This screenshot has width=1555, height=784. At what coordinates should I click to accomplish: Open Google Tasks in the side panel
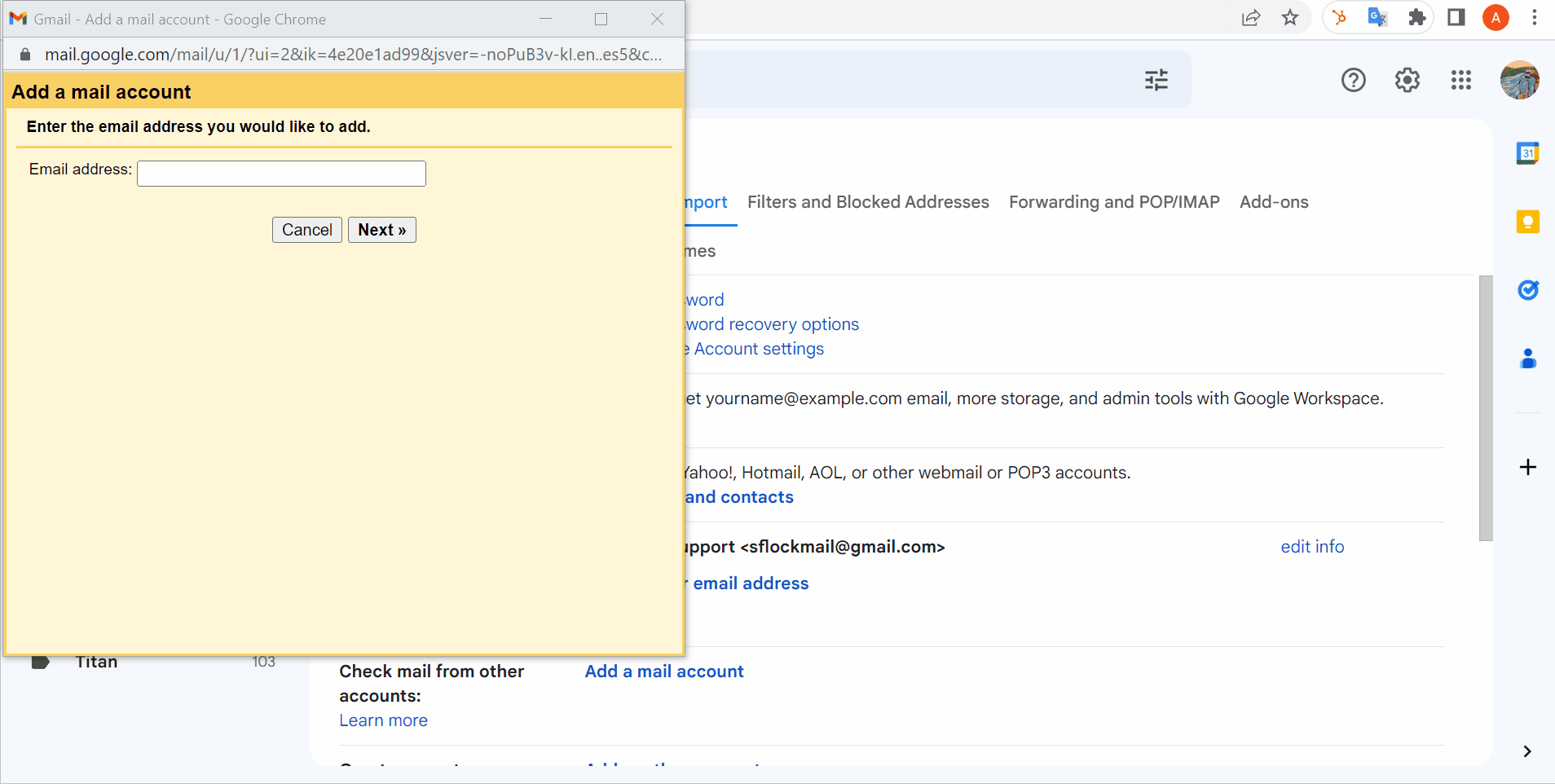[1528, 290]
